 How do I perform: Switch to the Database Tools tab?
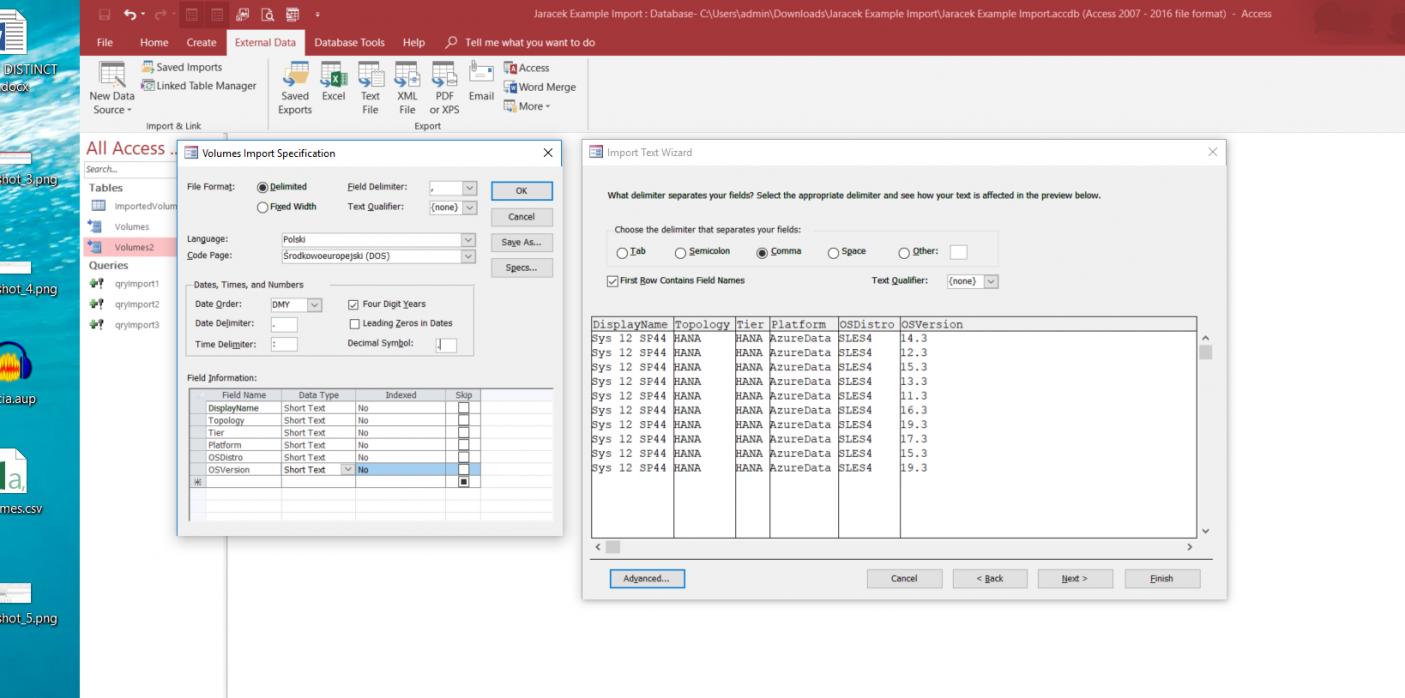349,43
